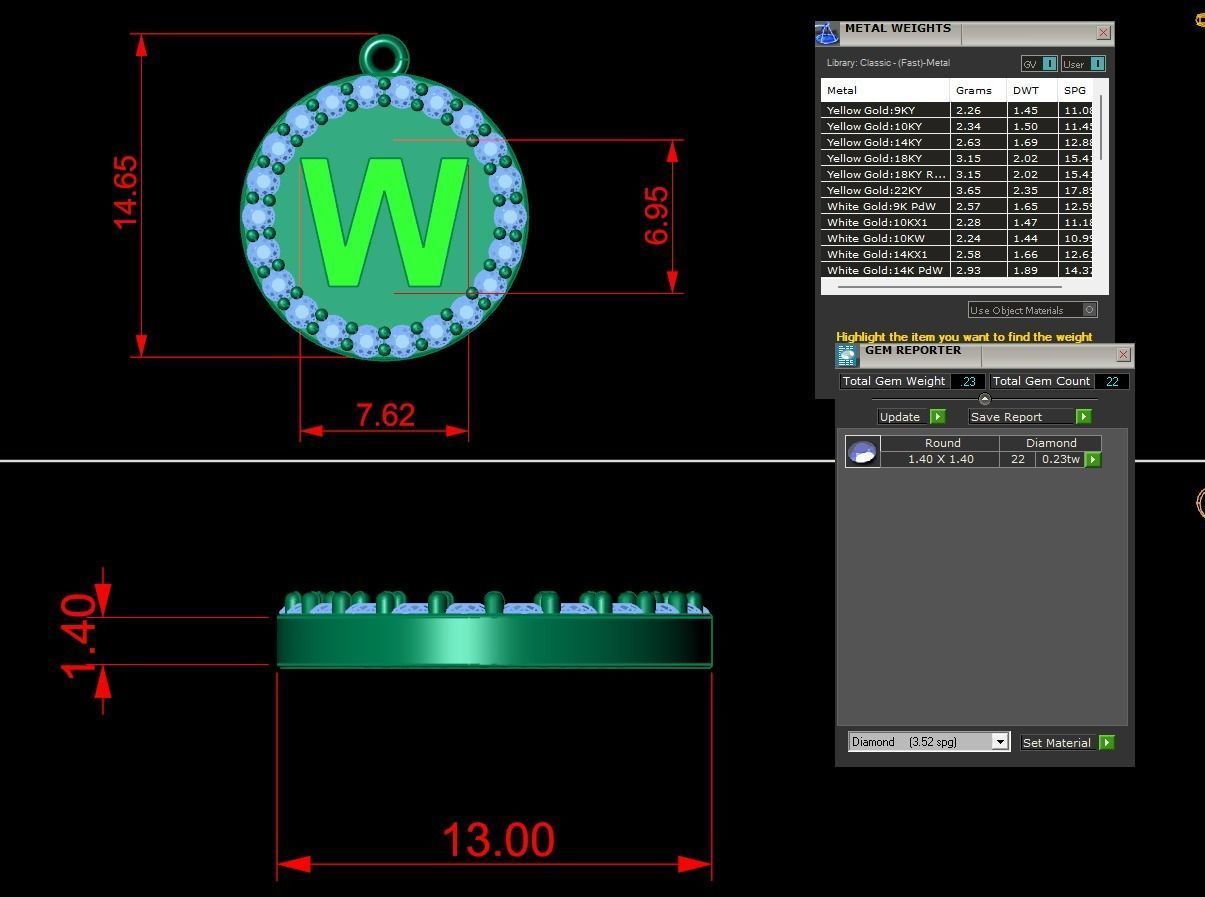This screenshot has width=1205, height=897.
Task: Select the Yellow Gold:18KY R... row
Action: [x=957, y=174]
